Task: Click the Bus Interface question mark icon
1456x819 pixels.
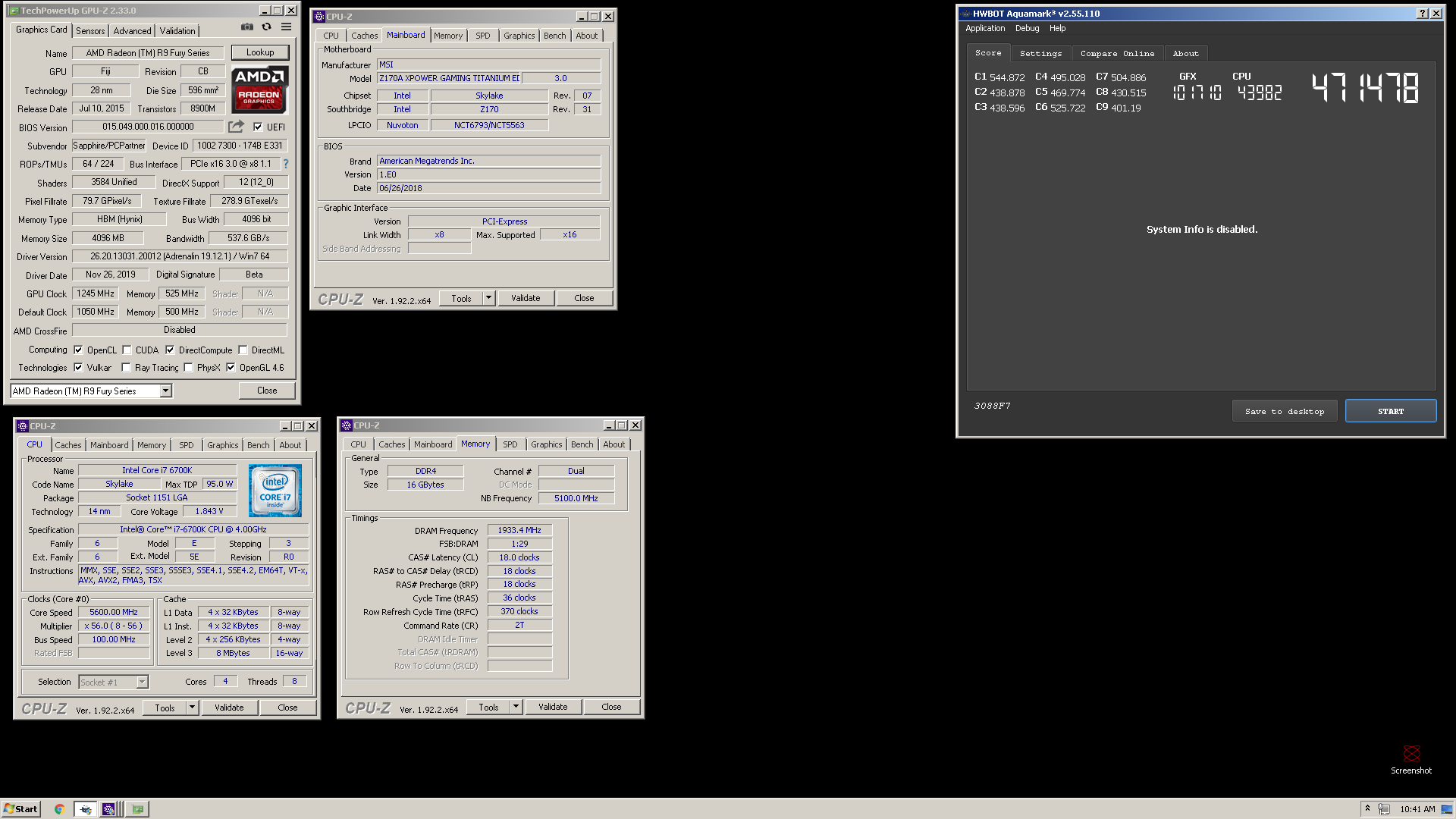Action: pyautogui.click(x=286, y=164)
